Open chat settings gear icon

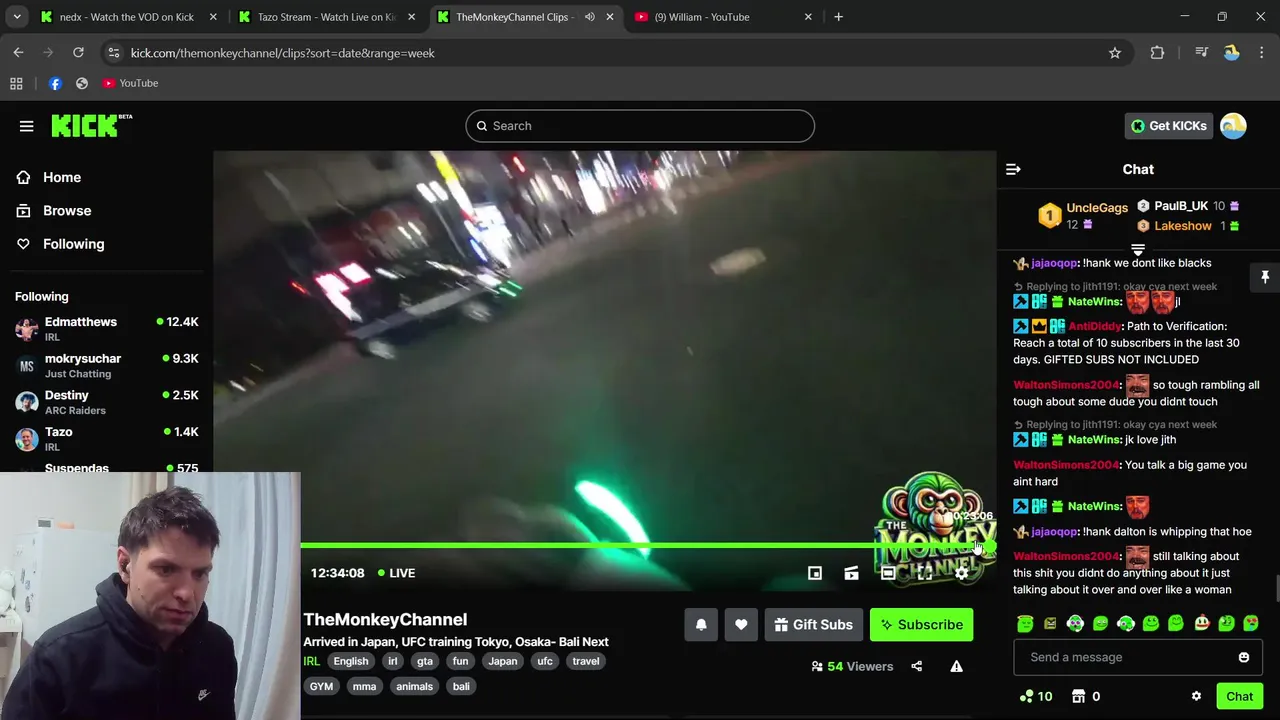pos(1196,696)
